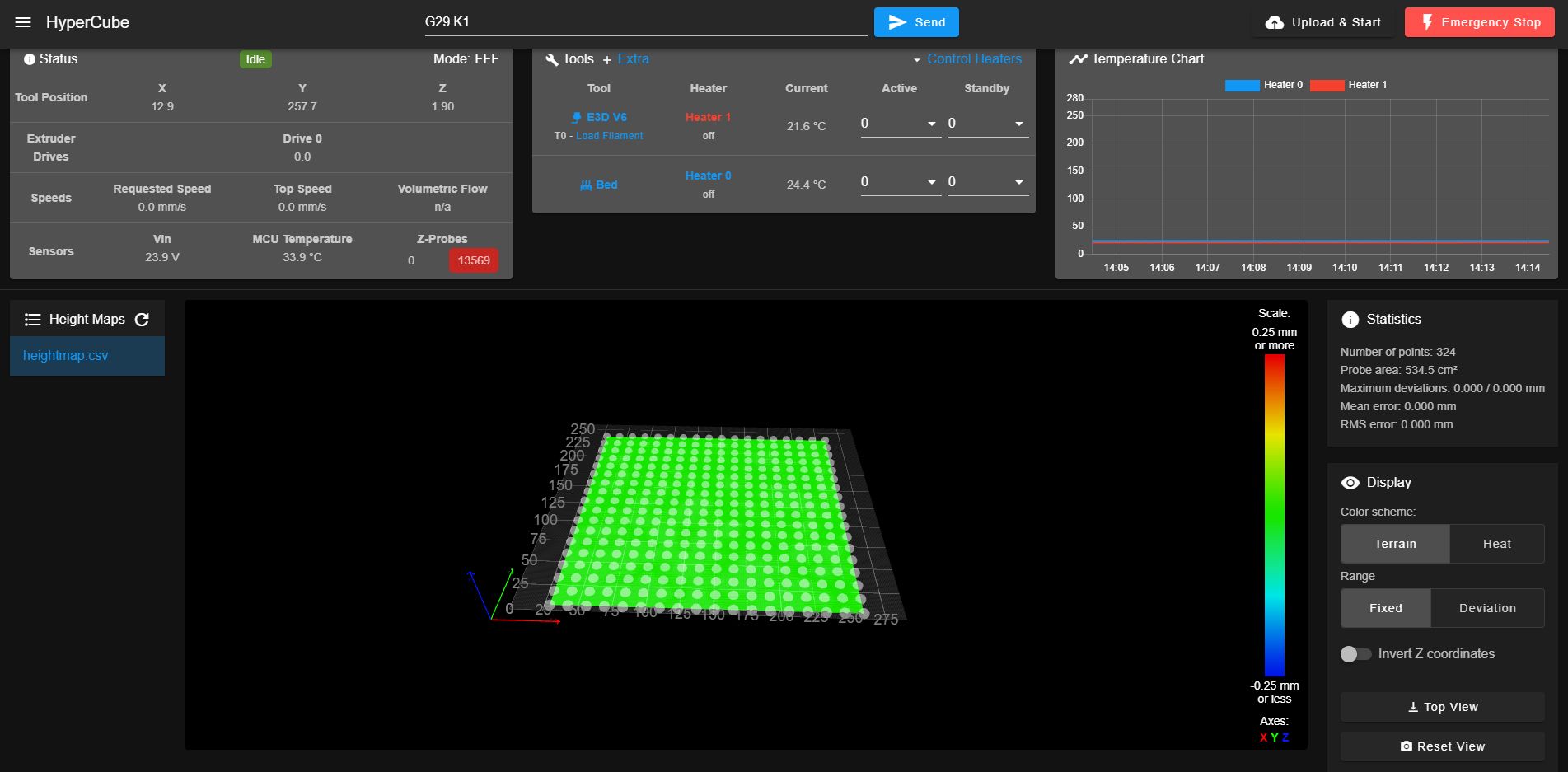Toggle Heater 0 chart legend
1568x772 pixels.
click(1264, 85)
